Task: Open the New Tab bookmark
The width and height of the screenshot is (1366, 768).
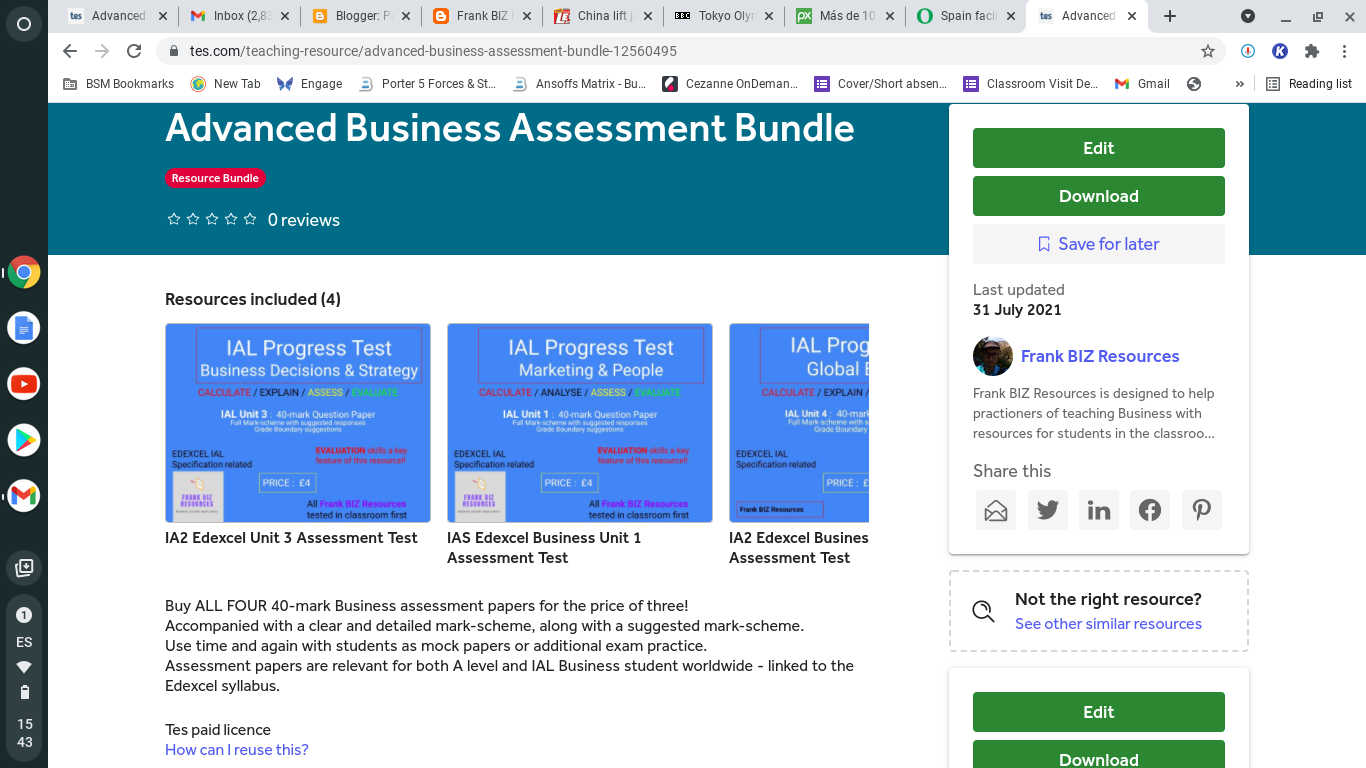Action: tap(225, 84)
